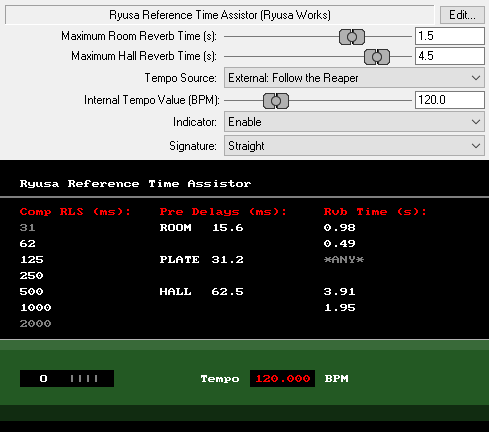Image resolution: width=489 pixels, height=432 pixels.
Task: Click the *ANY* reverb time entry
Action: point(344,260)
